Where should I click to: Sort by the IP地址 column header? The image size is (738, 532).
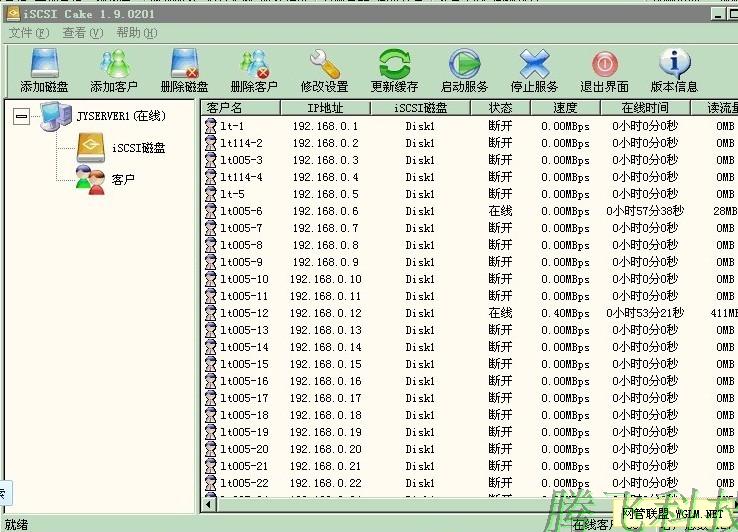pyautogui.click(x=325, y=108)
